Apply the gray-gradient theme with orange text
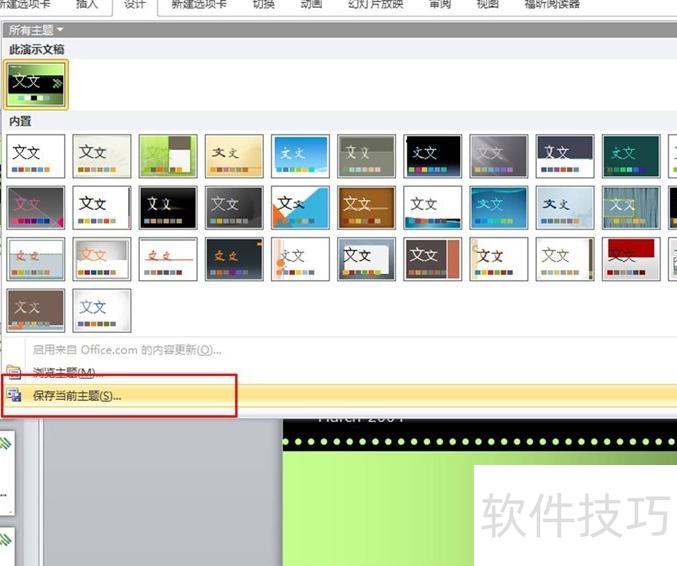This screenshot has height=566, width=677. [102, 259]
